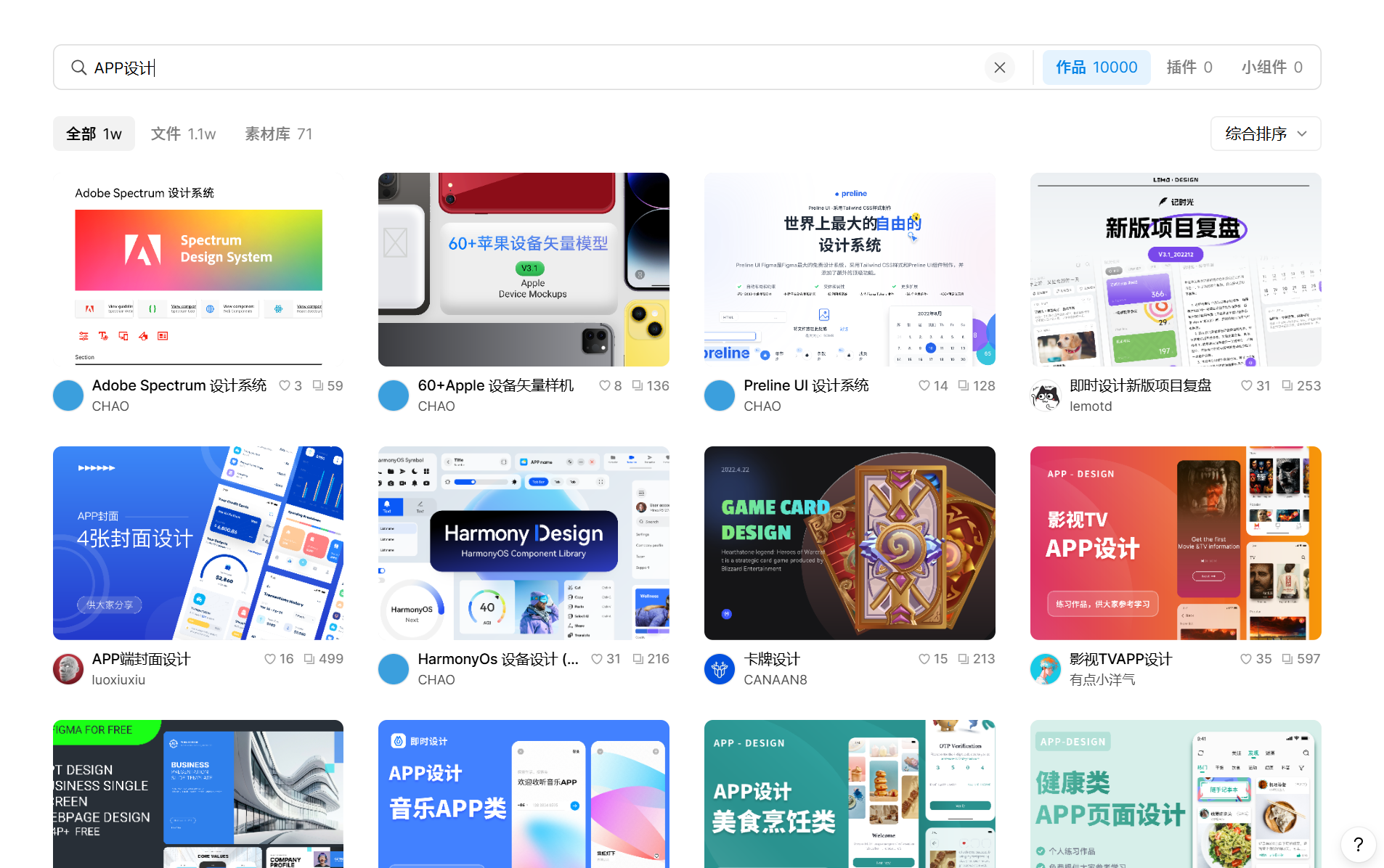The image size is (1384, 868).
Task: Click copy icon for 即时设计新版项目复盘
Action: (x=1287, y=385)
